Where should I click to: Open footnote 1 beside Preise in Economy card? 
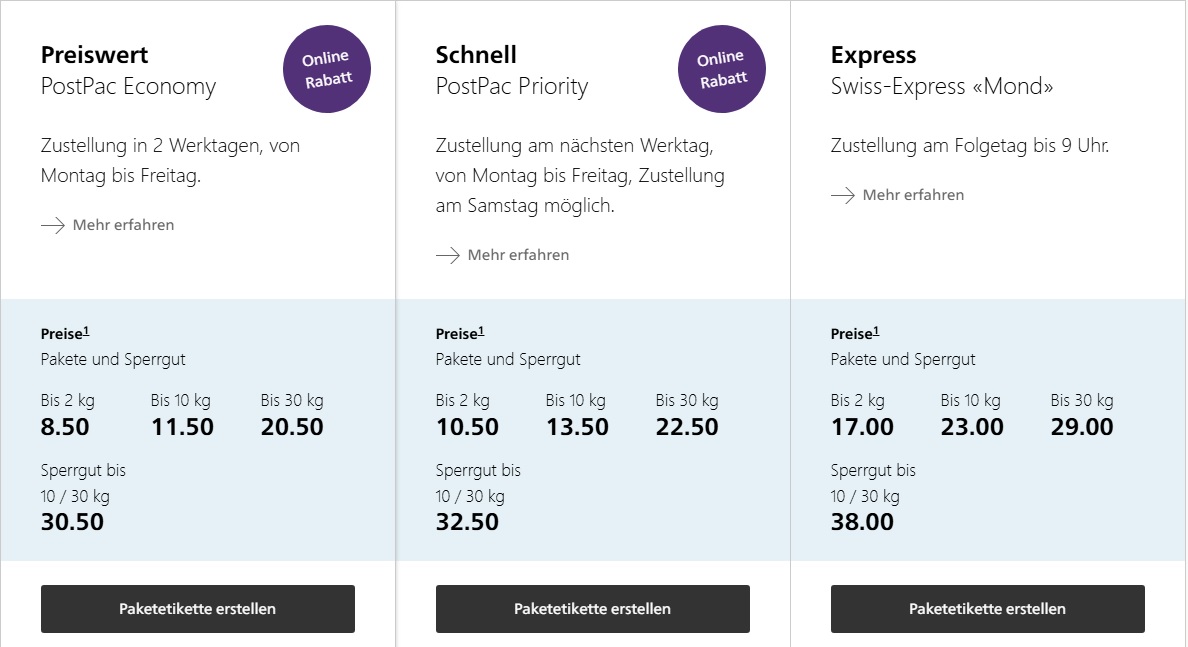coord(86,331)
